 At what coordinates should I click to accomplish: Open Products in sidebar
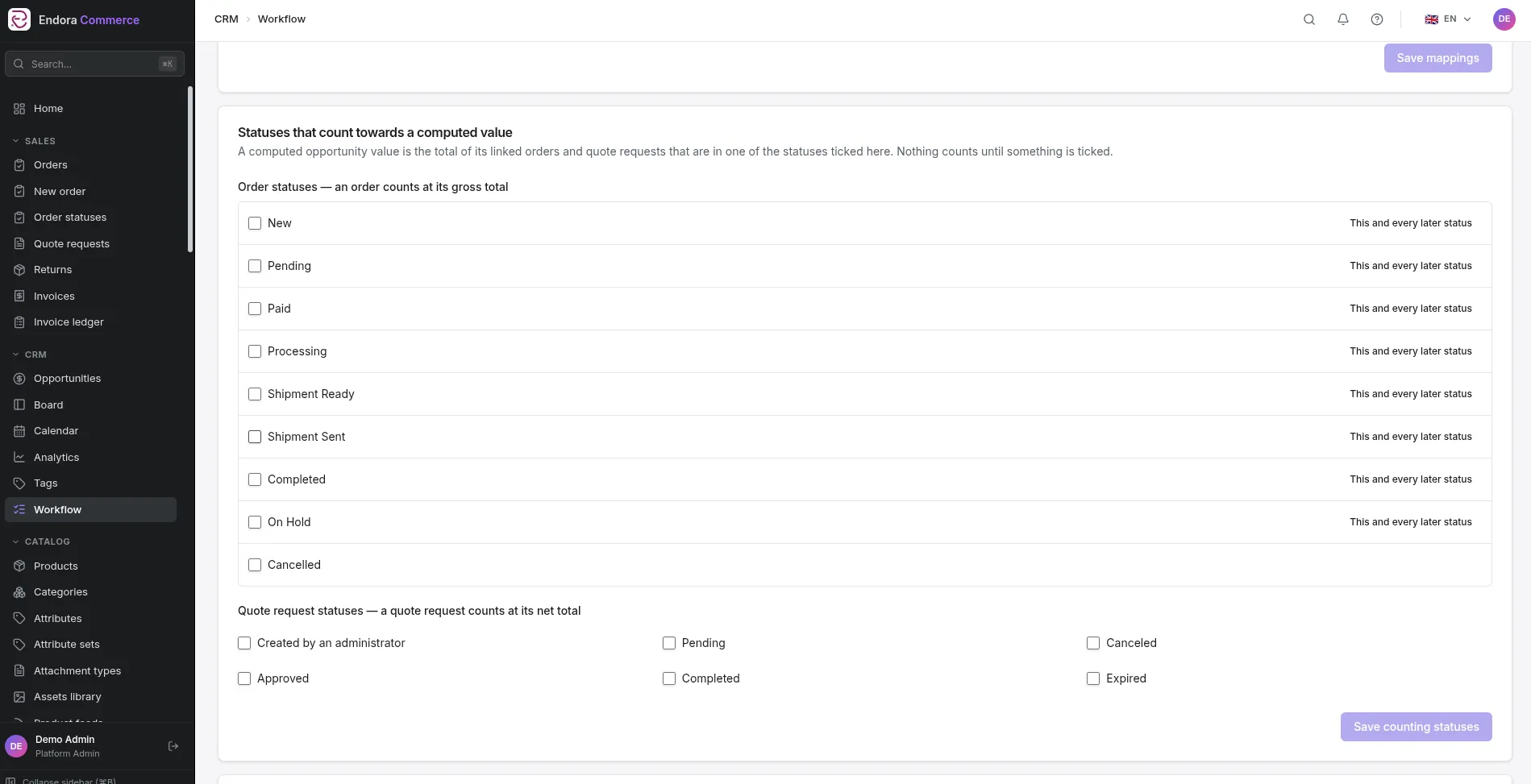point(90,566)
